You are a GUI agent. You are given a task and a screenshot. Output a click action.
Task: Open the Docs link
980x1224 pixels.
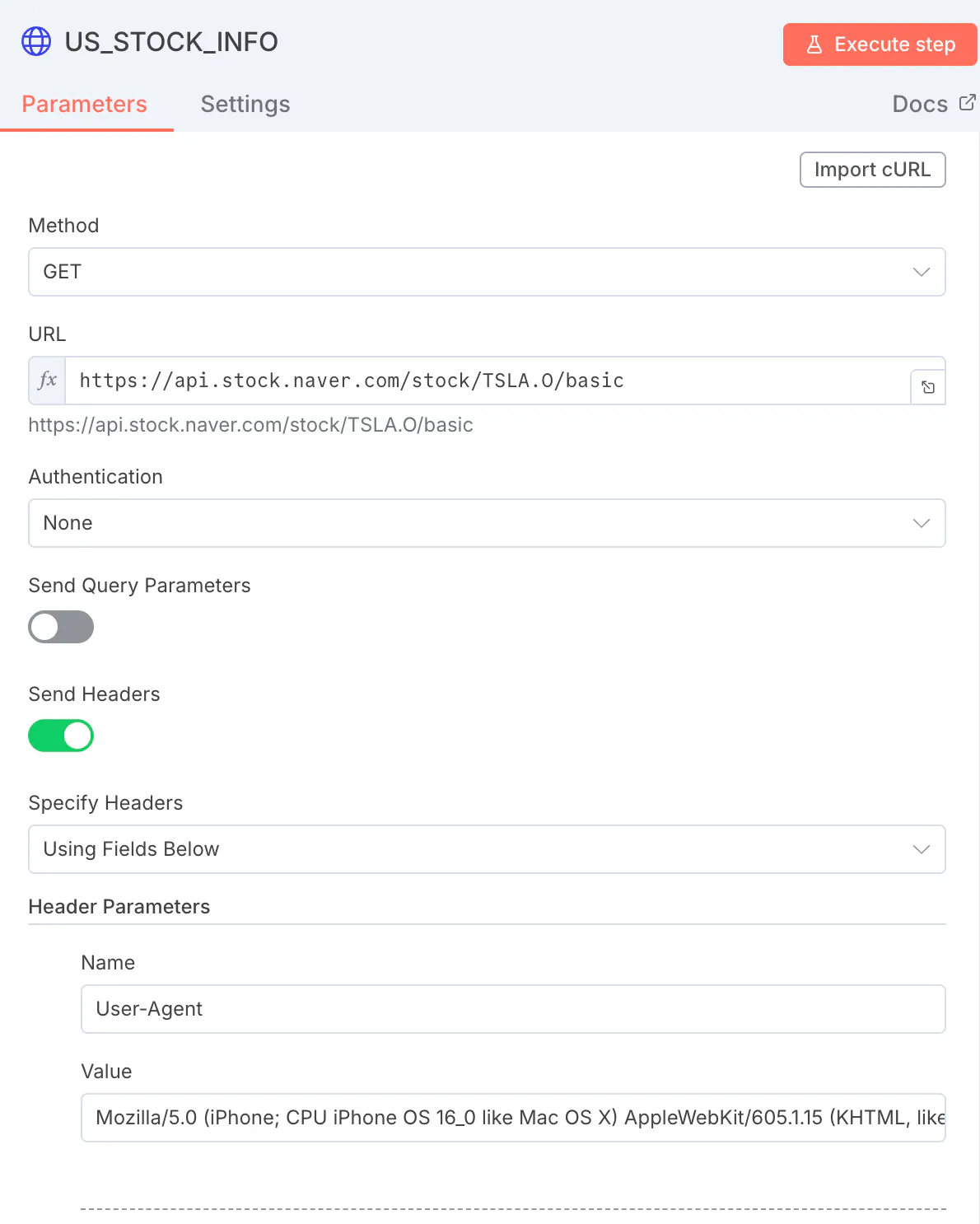920,104
